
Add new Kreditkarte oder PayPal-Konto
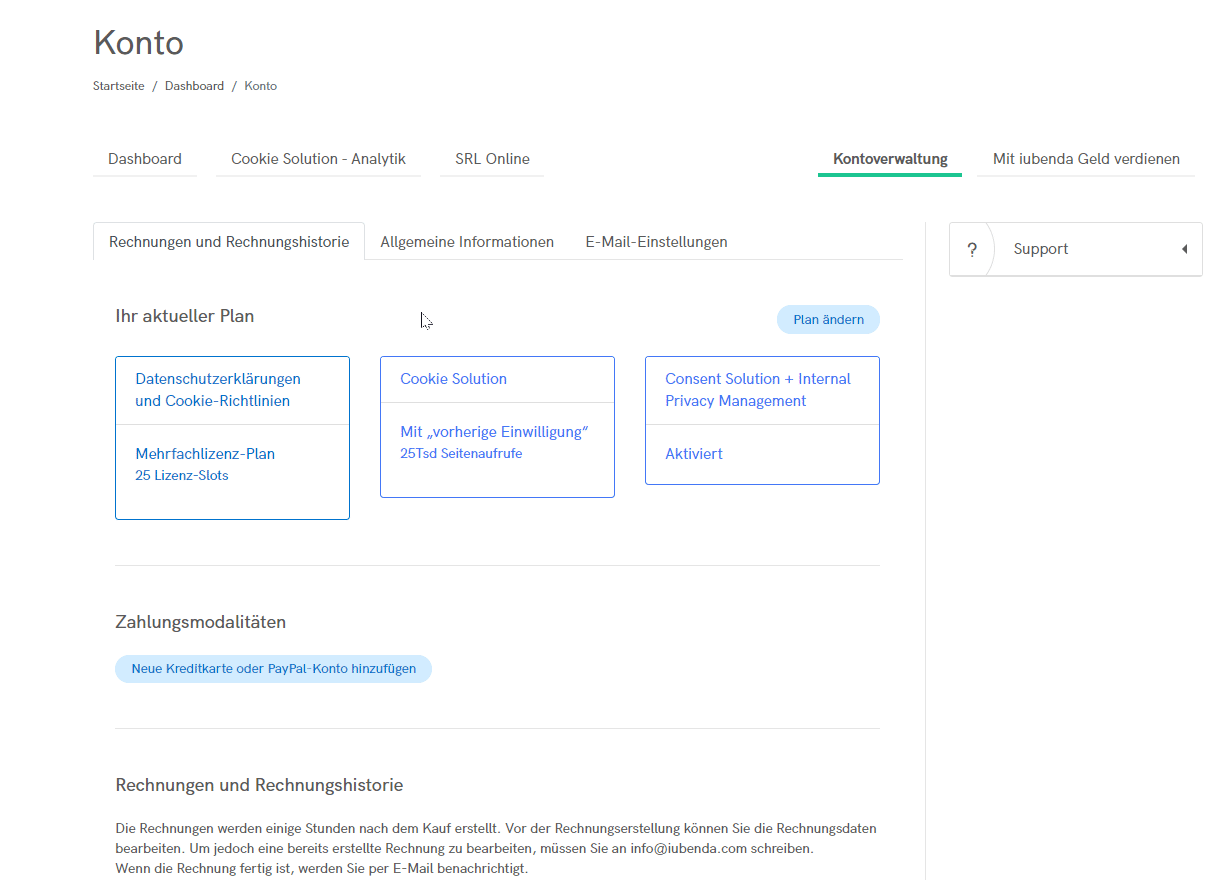pos(273,669)
